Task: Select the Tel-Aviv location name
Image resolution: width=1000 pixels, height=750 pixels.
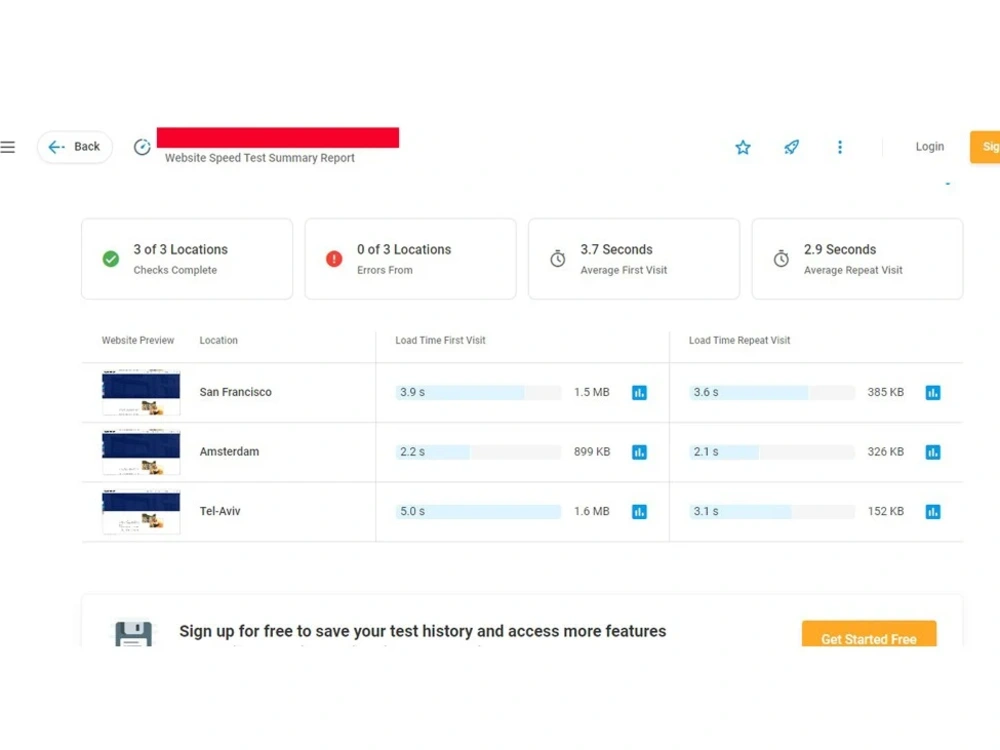Action: 220,511
